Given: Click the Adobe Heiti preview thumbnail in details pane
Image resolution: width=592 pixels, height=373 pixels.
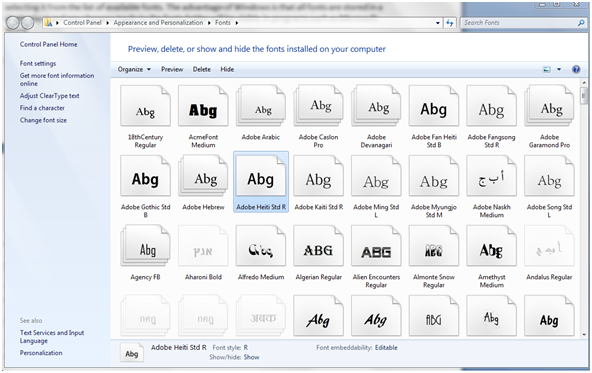Looking at the screenshot, I should click(132, 353).
